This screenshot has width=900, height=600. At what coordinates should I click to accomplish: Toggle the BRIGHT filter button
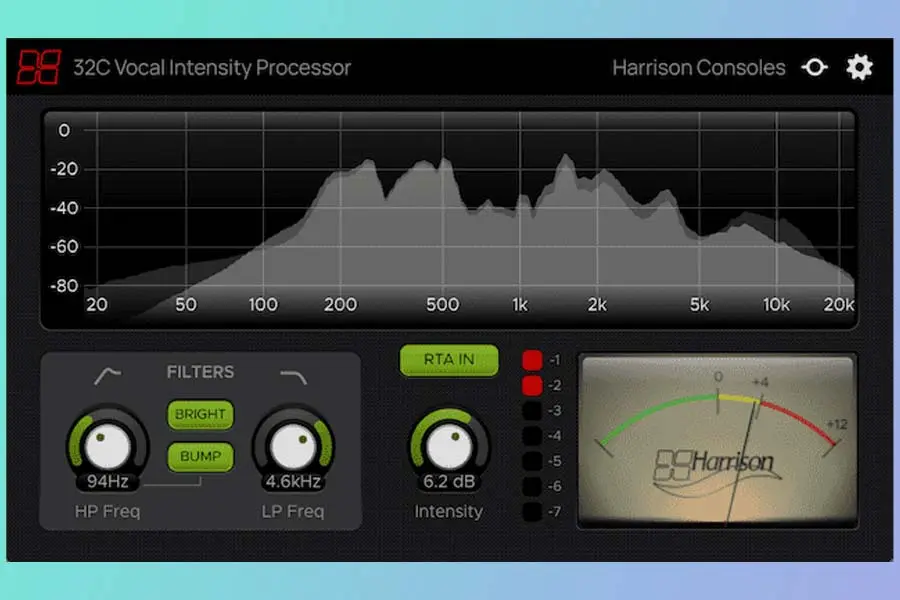click(200, 414)
